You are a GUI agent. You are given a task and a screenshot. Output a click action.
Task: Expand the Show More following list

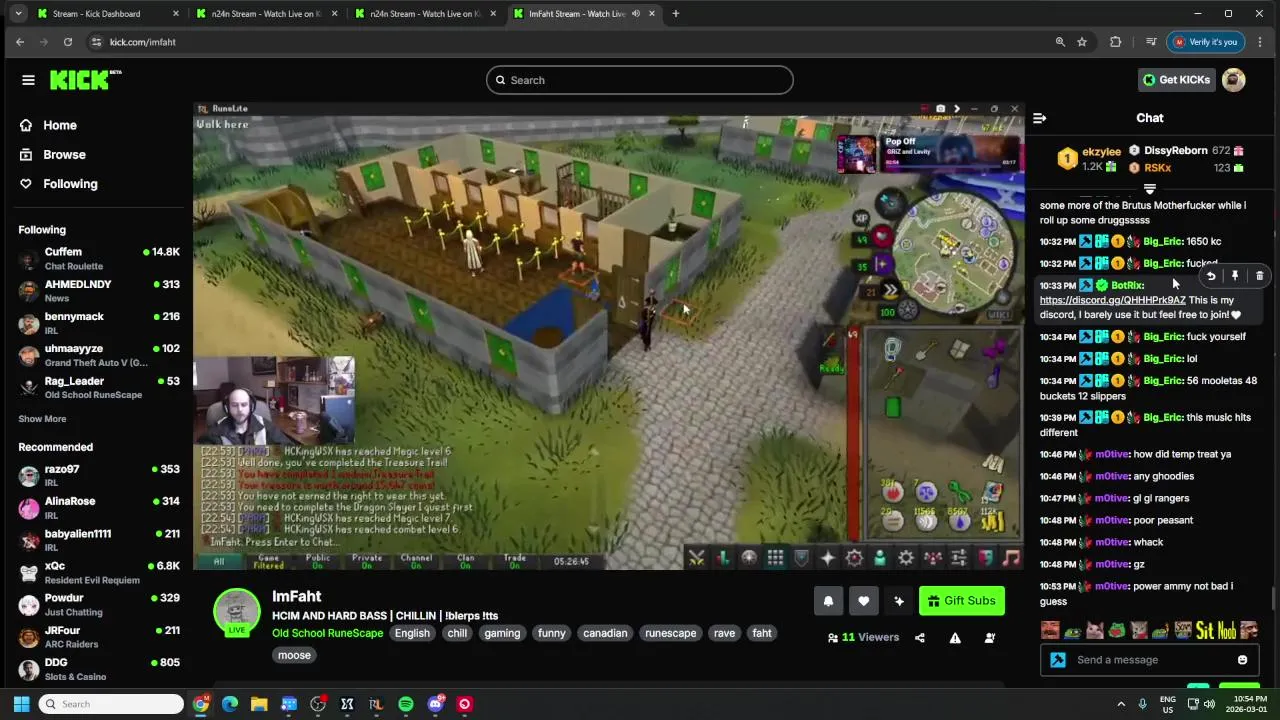[42, 419]
